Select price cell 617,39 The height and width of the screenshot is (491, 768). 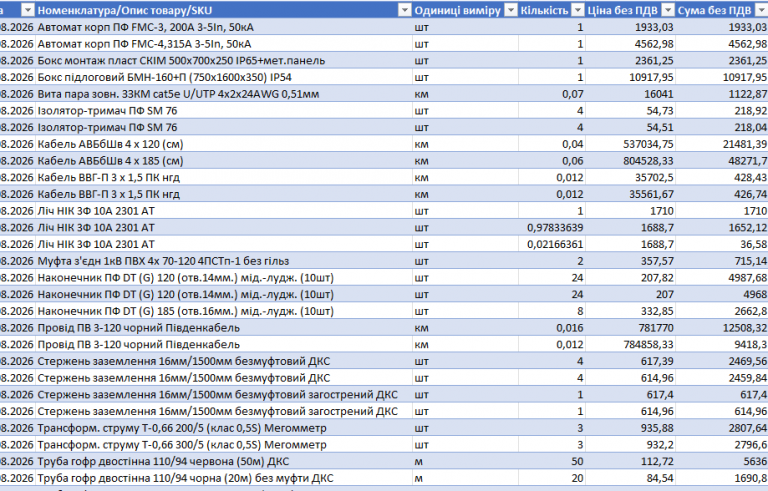630,361
